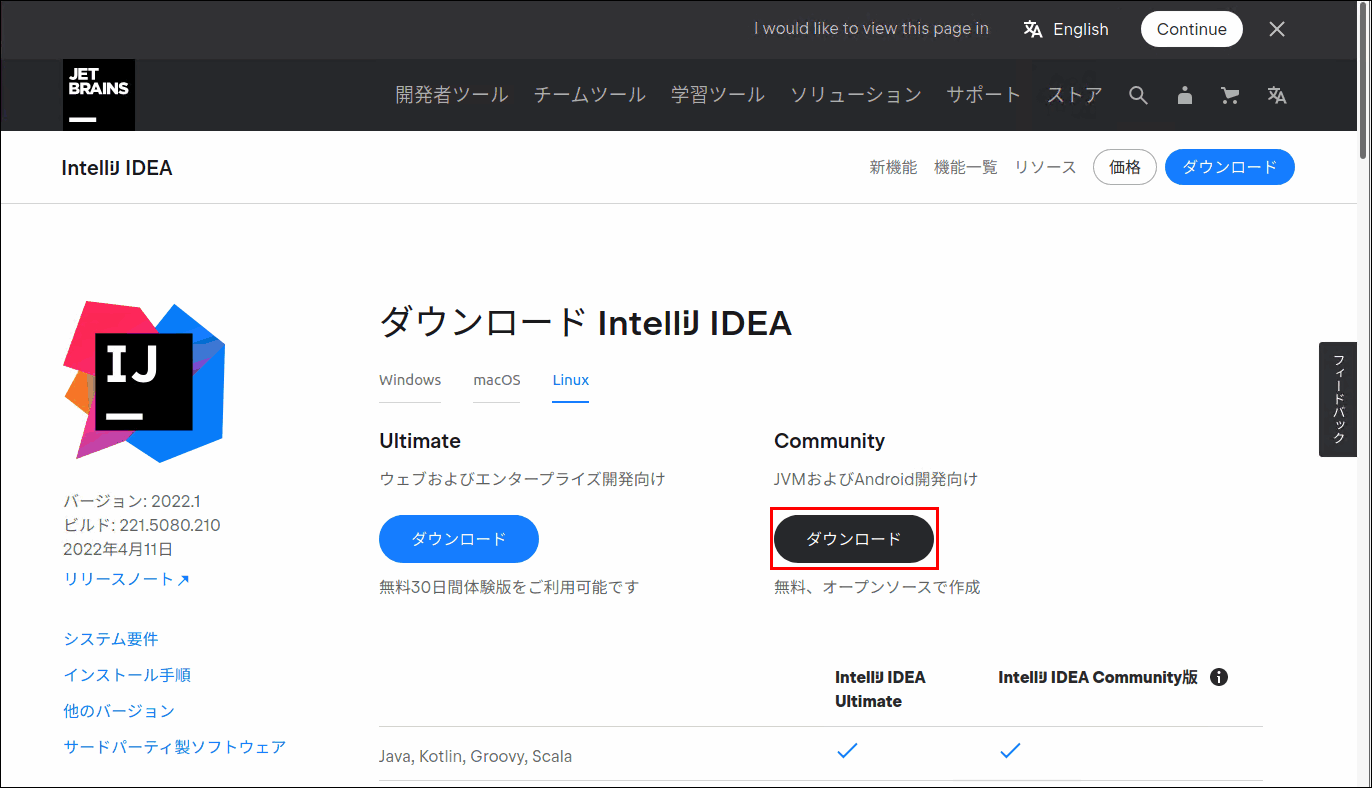Select the Linux tab
Image resolution: width=1372 pixels, height=788 pixels.
(x=571, y=380)
